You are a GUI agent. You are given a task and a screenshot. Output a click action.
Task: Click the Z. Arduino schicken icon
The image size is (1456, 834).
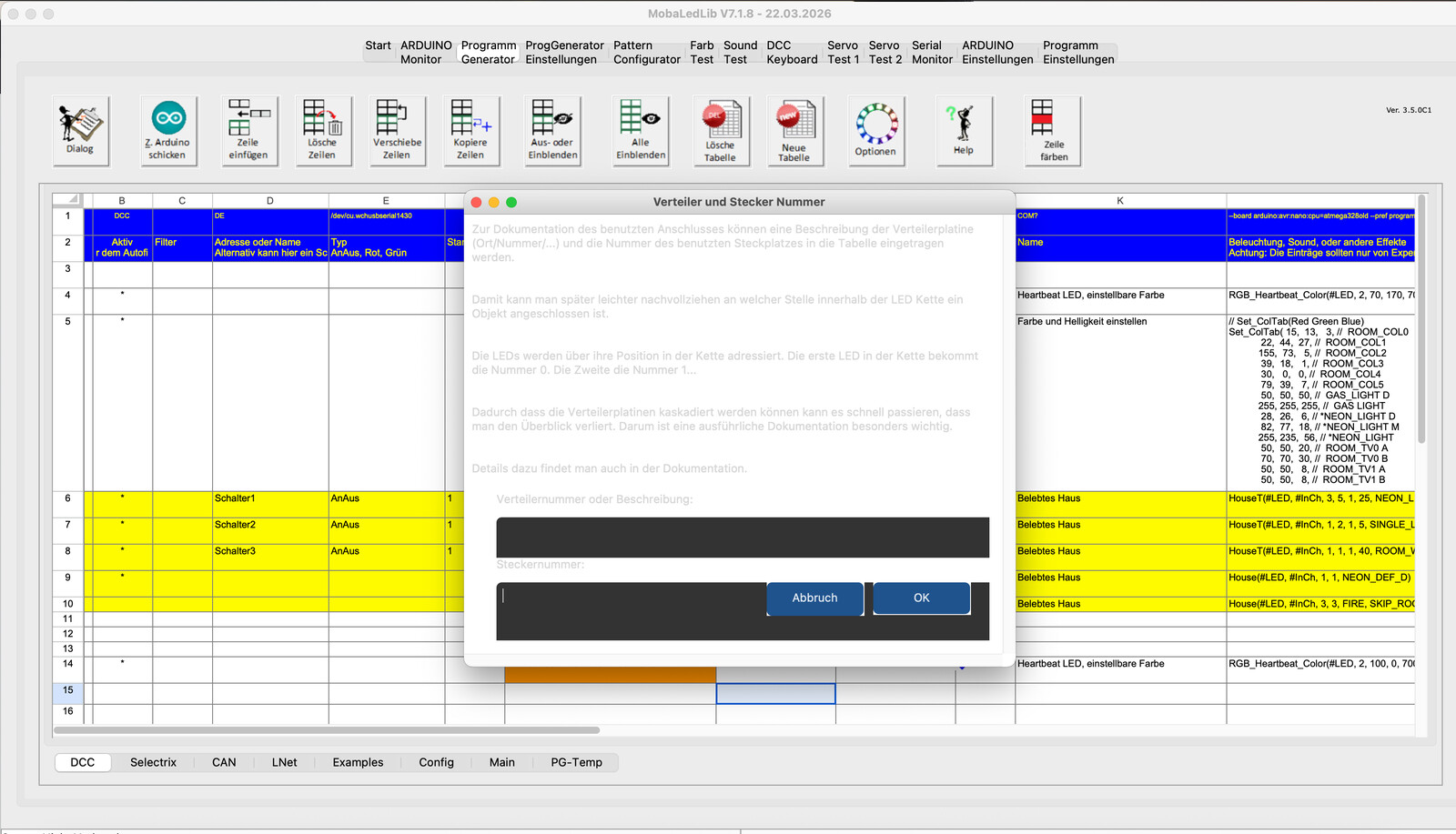(168, 130)
